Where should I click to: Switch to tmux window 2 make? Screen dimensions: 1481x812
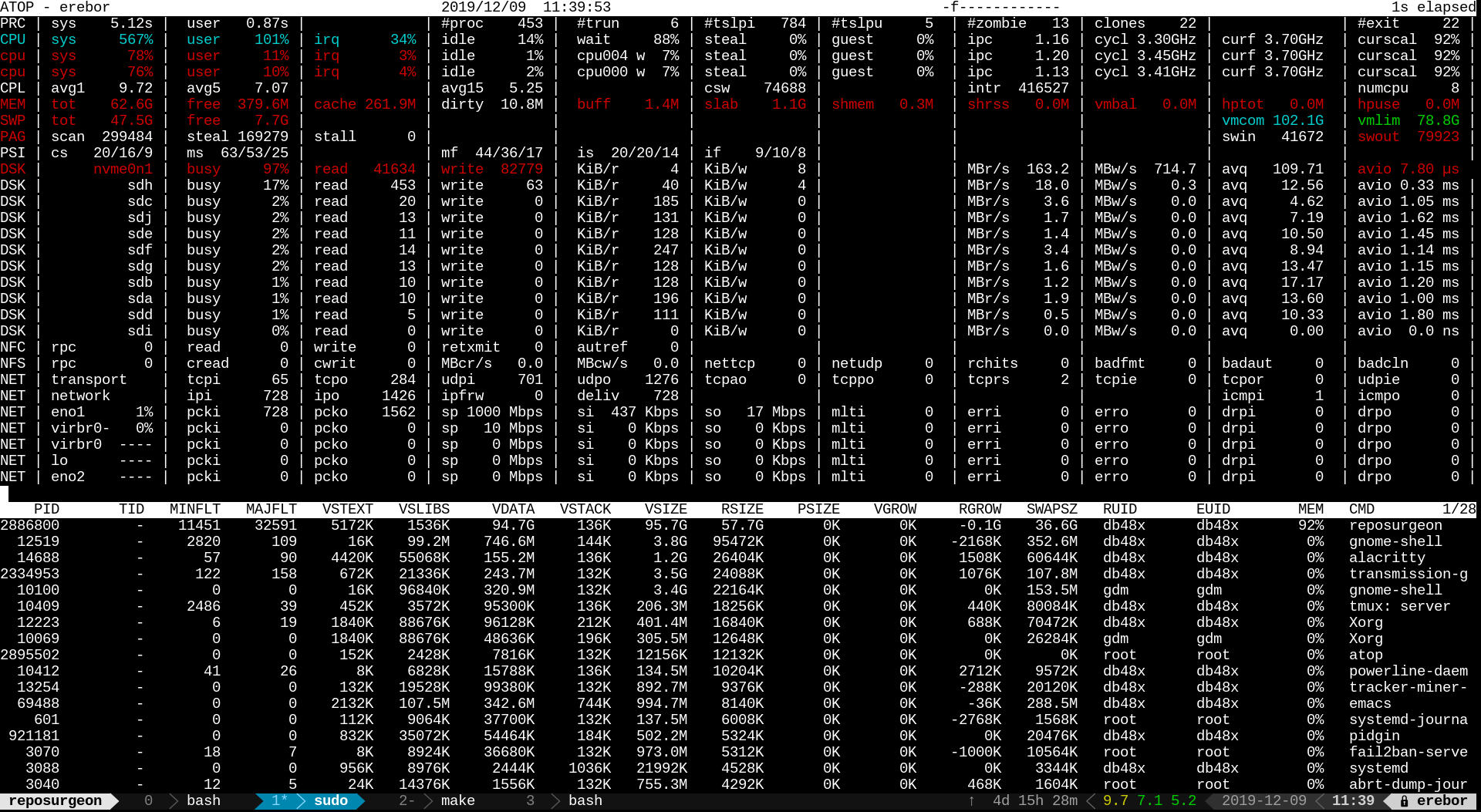pyautogui.click(x=437, y=801)
